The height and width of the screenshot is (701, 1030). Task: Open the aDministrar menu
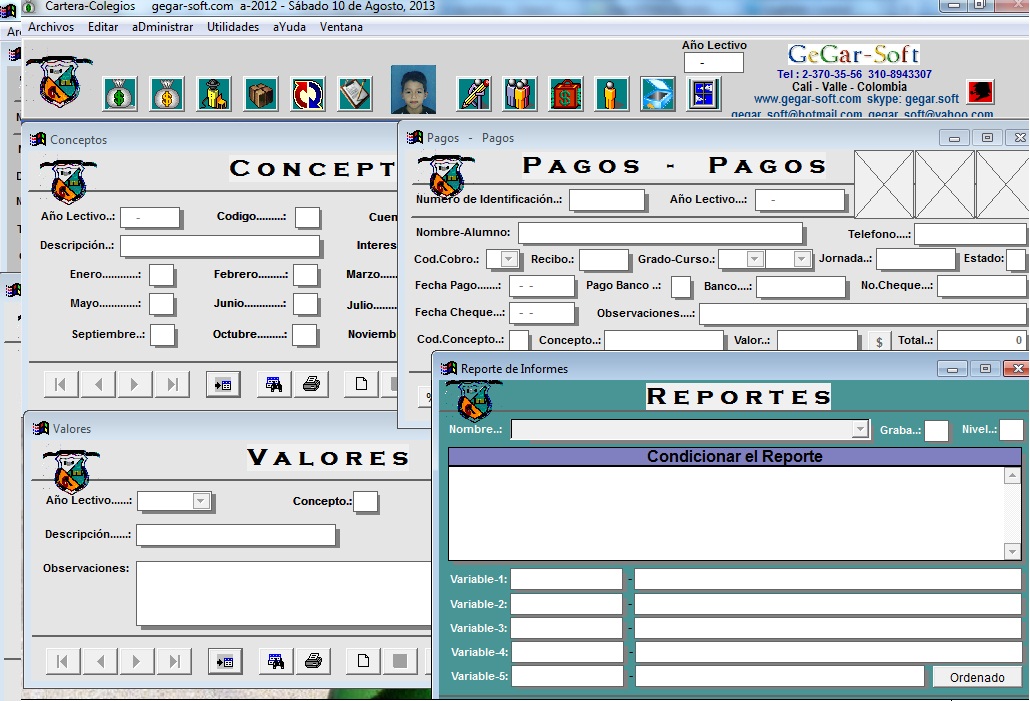[162, 27]
